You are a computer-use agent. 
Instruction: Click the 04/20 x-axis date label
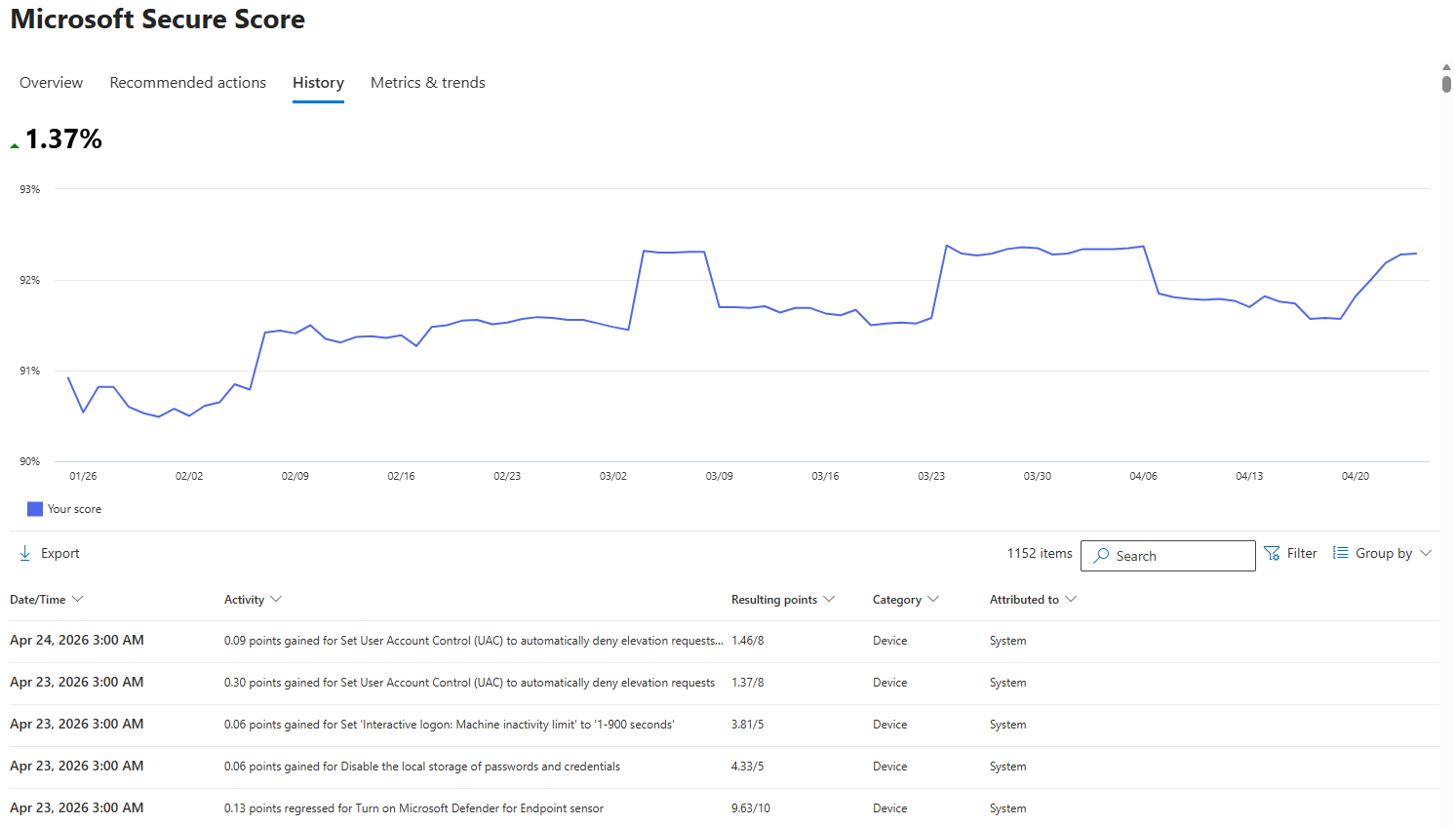coord(1356,476)
